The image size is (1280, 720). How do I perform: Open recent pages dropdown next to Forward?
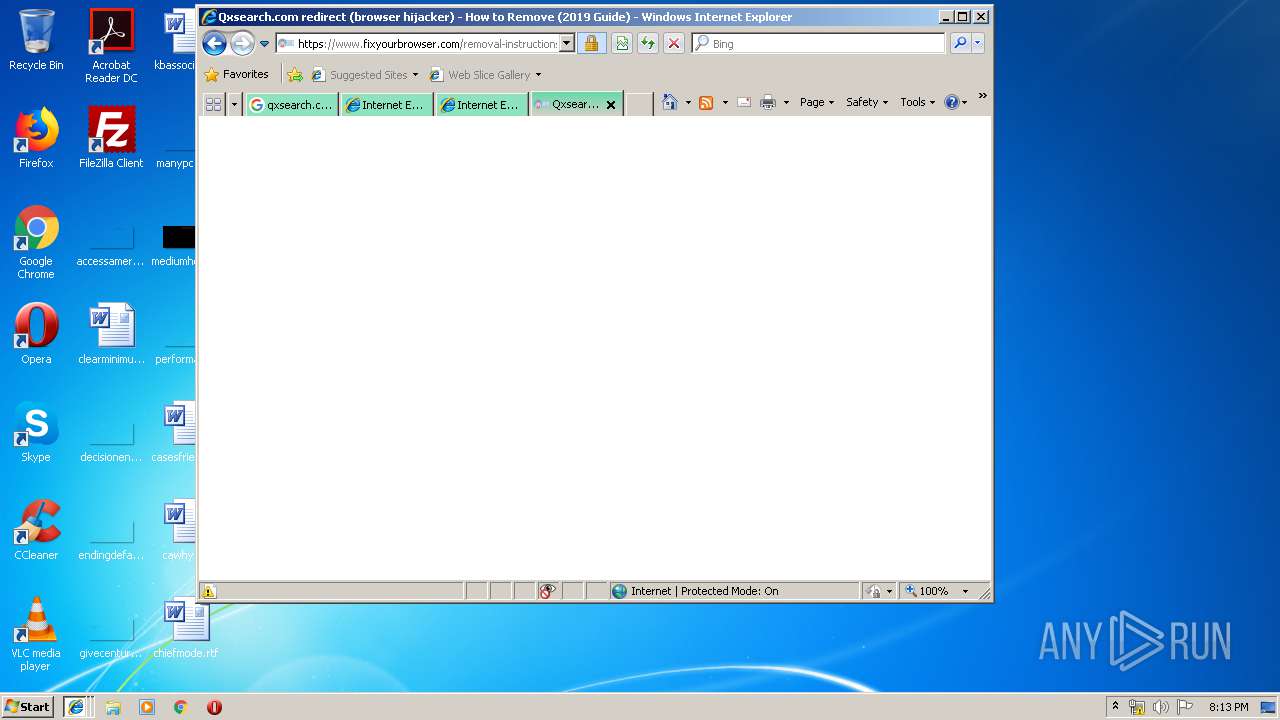click(265, 44)
